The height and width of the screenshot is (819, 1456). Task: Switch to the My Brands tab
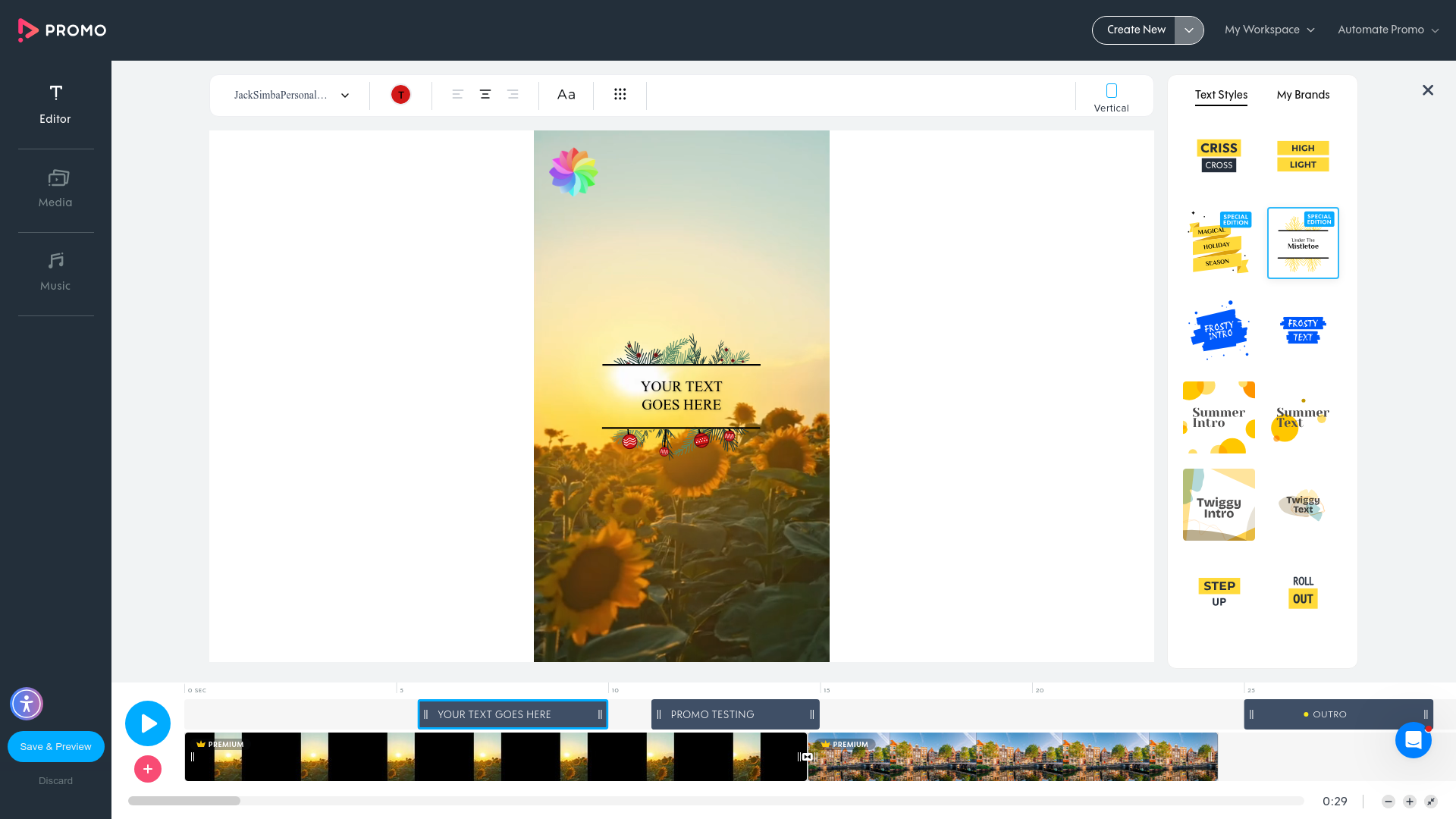[x=1303, y=95]
